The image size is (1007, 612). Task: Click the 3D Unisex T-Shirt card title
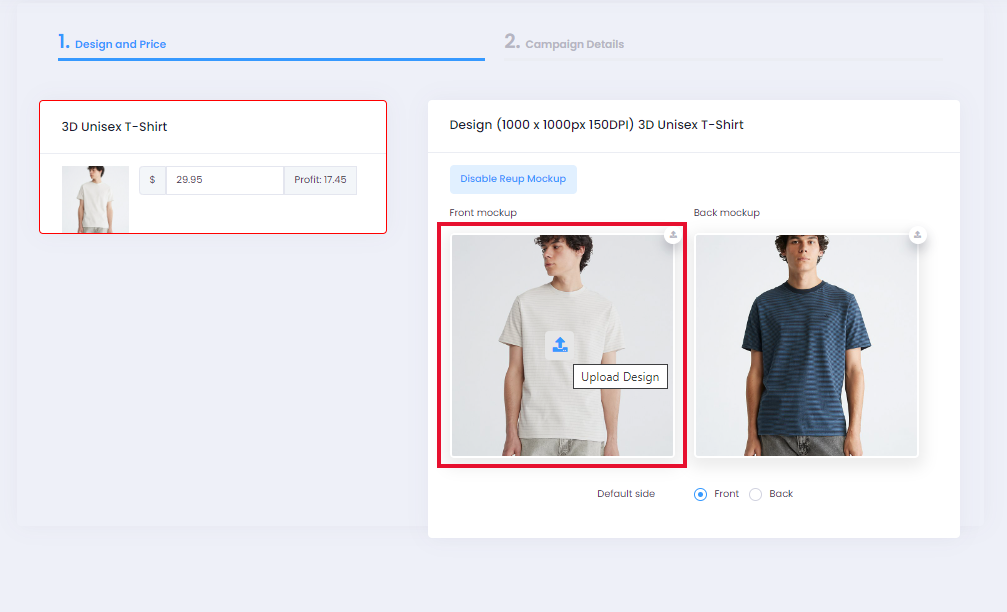(114, 127)
